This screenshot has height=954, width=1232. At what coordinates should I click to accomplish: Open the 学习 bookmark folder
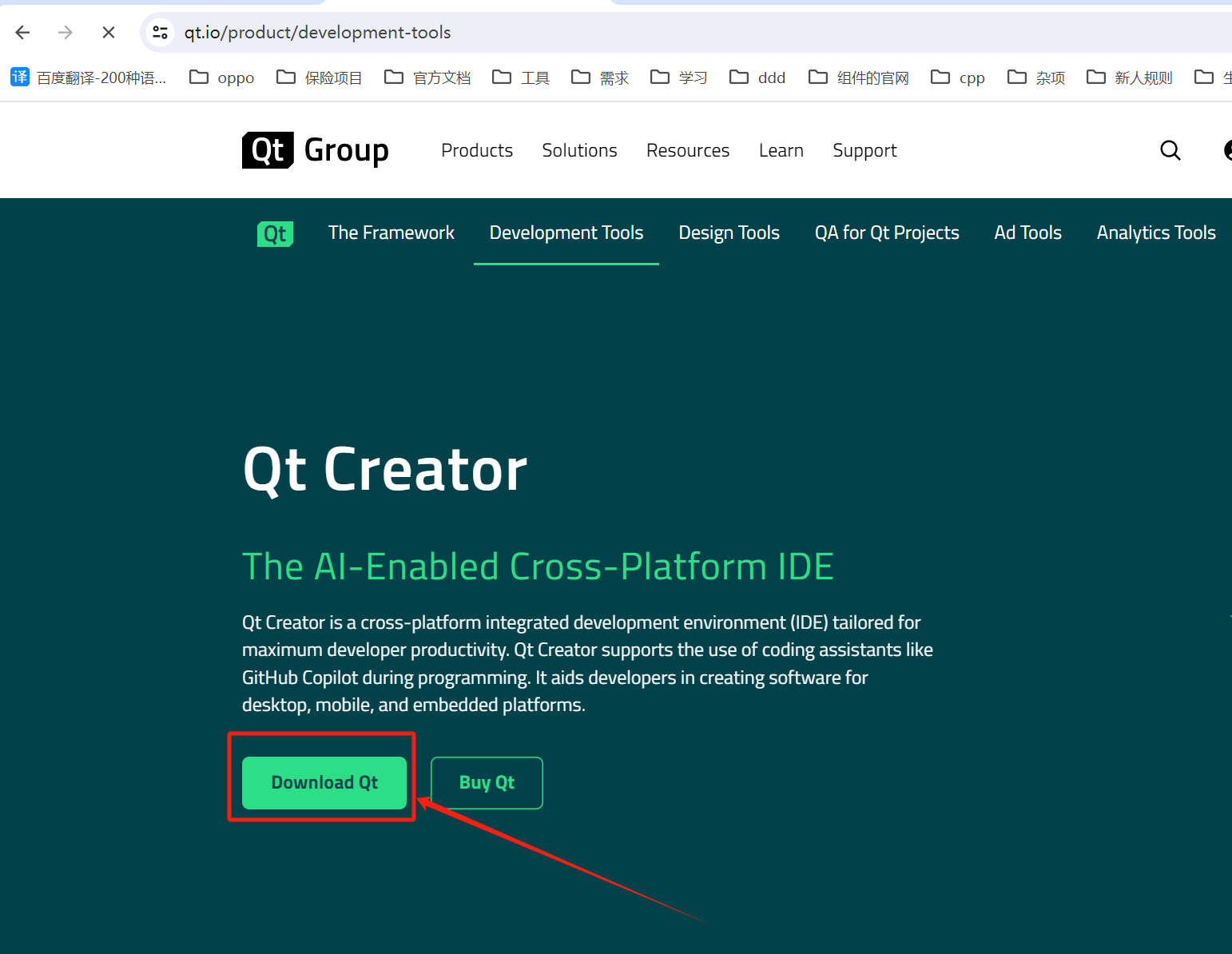coord(678,78)
